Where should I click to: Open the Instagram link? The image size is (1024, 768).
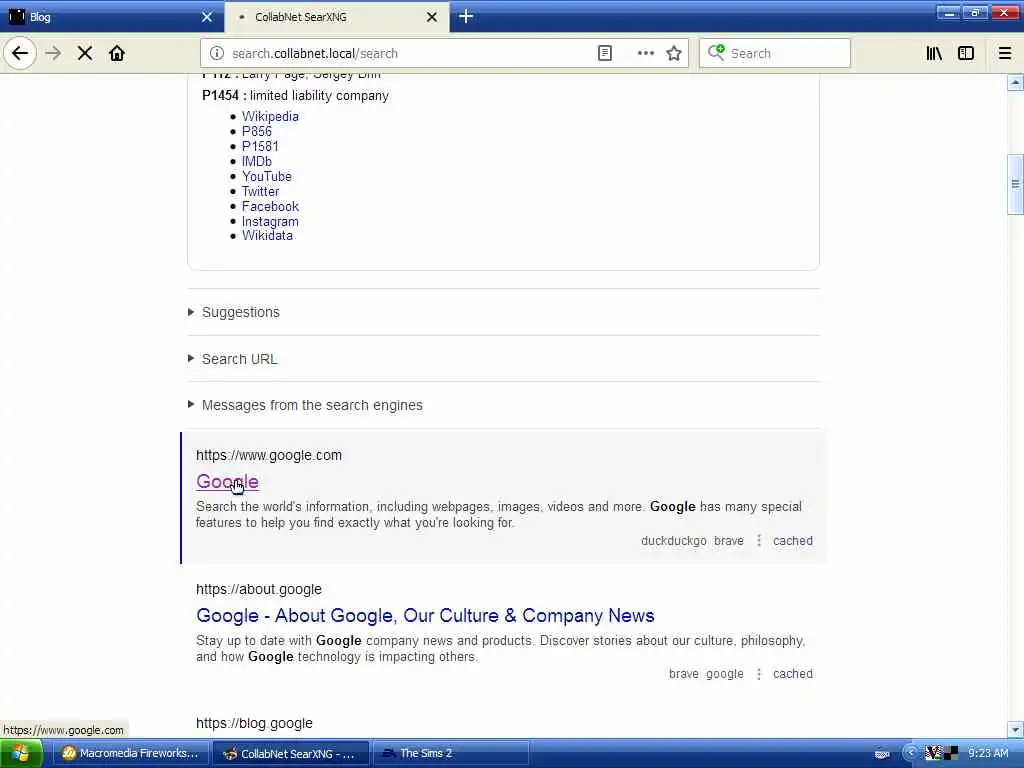270,221
